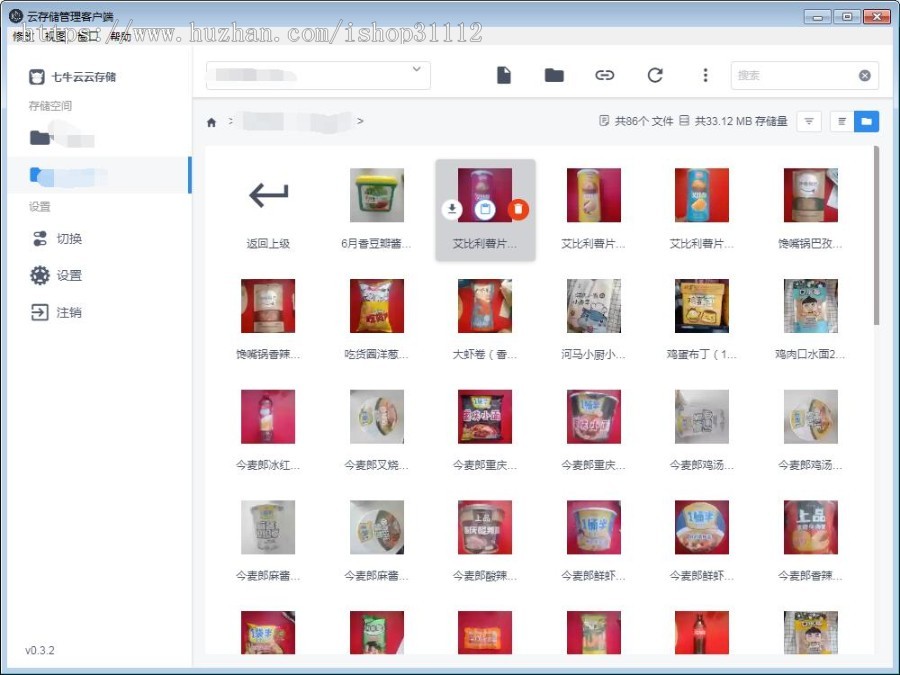
Task: Click the 6月香豆瓣酱 file name label
Action: point(376,243)
